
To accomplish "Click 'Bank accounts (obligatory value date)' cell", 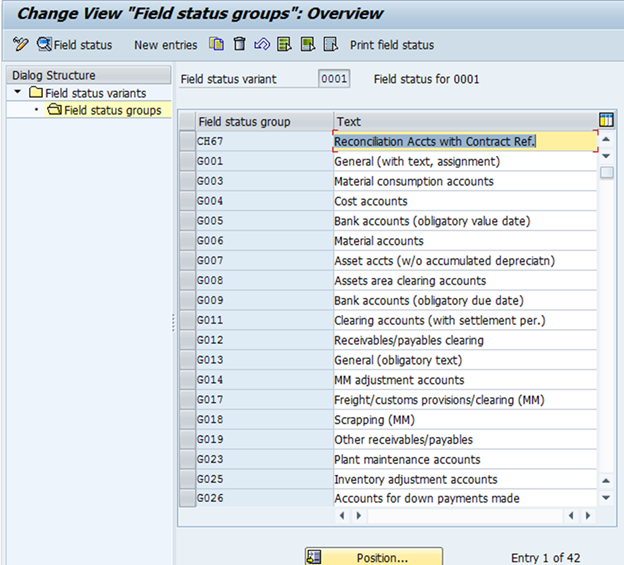I will [465, 221].
